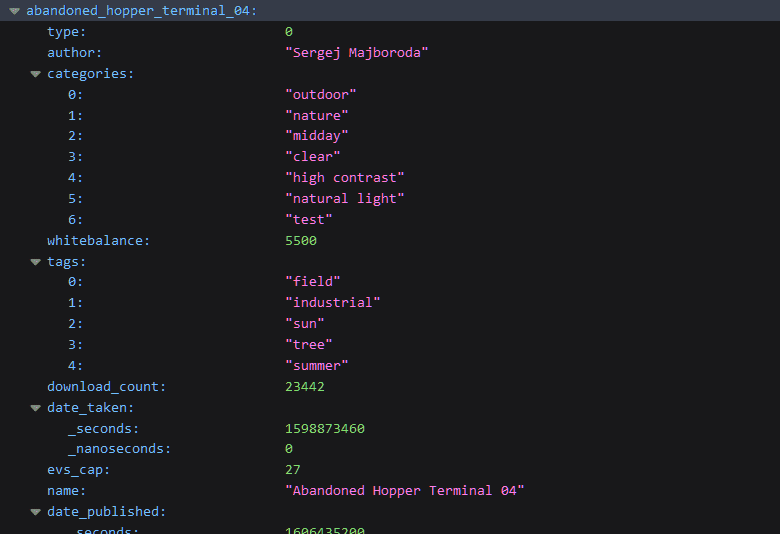Click the "Abandoned Hopper Terminal 04" name value
Viewport: 780px width, 534px height.
pyautogui.click(x=405, y=491)
